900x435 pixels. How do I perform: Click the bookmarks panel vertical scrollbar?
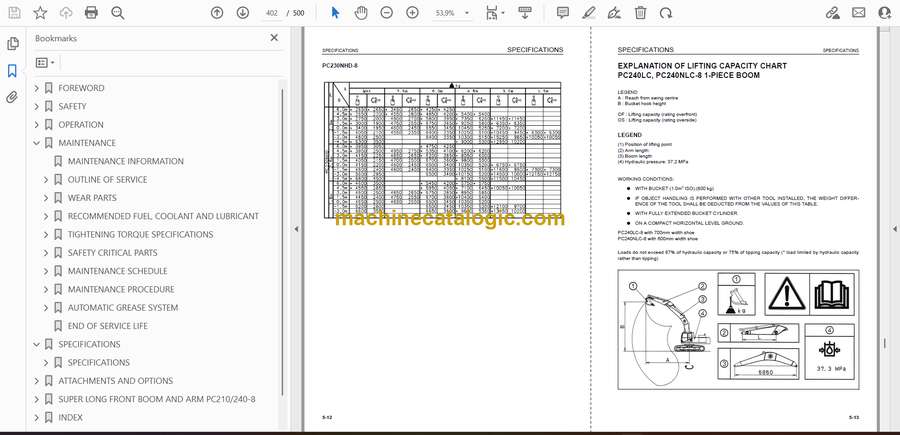click(x=282, y=241)
